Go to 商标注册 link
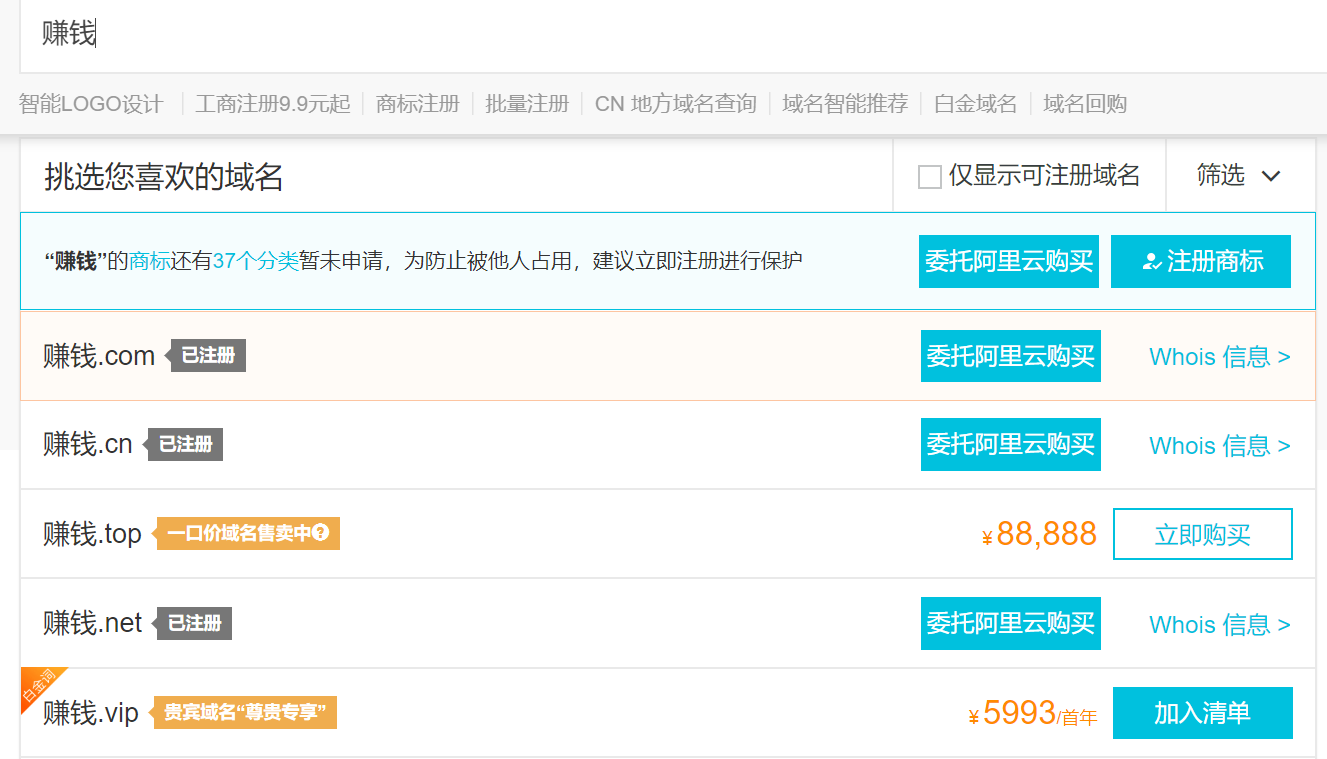Viewport: 1327px width, 759px height. click(418, 104)
